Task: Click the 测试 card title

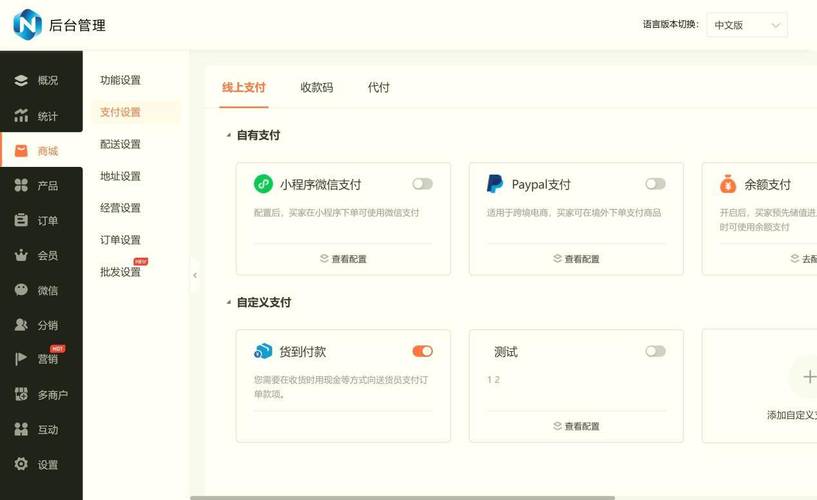Action: (x=505, y=352)
